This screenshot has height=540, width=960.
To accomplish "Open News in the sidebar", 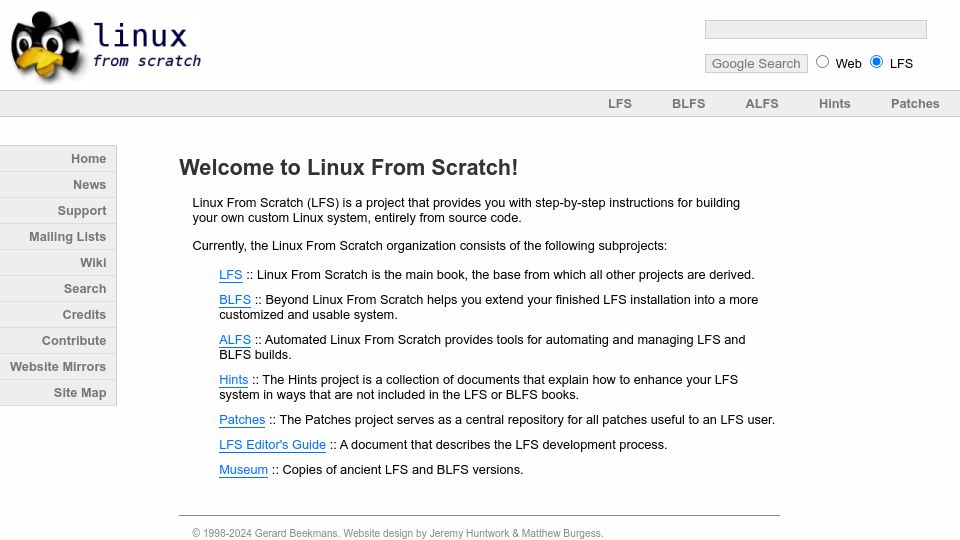I will pos(58,185).
